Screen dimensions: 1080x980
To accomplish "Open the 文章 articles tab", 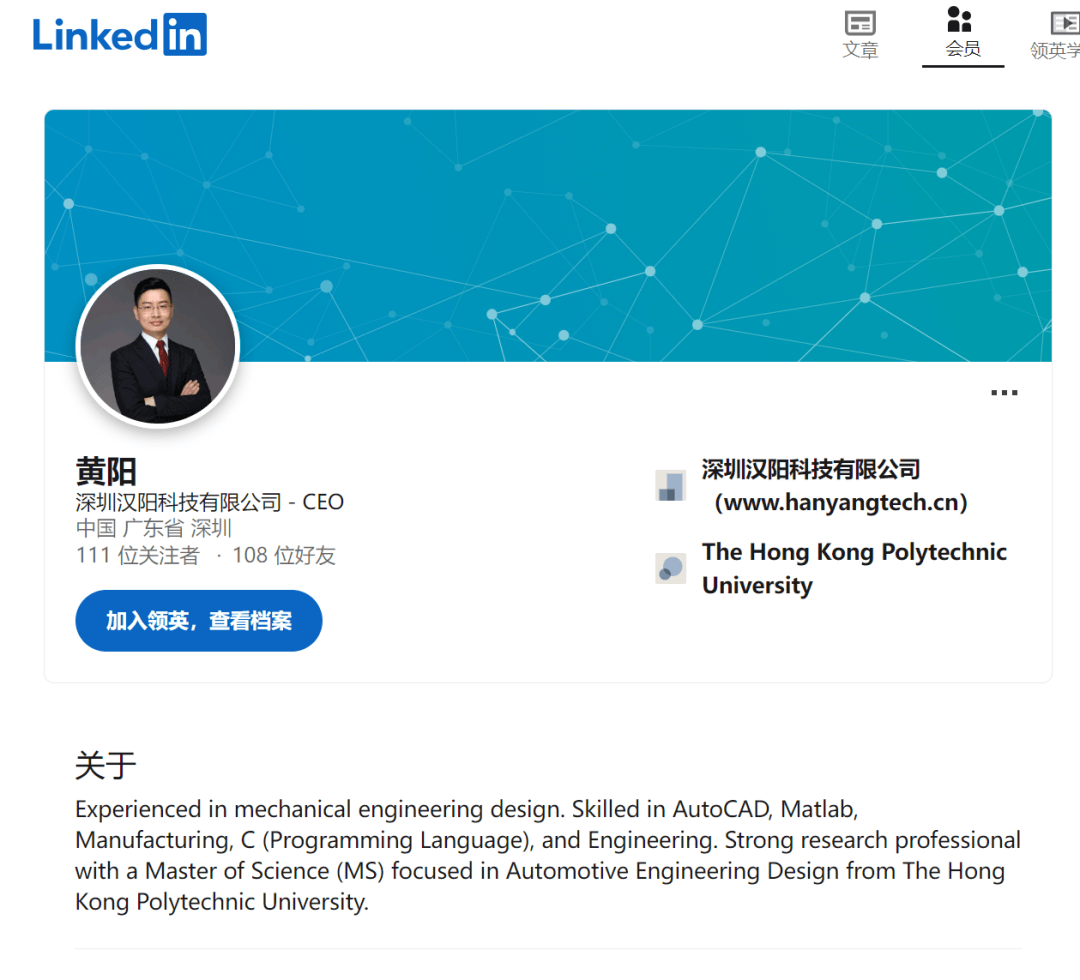I will [860, 36].
